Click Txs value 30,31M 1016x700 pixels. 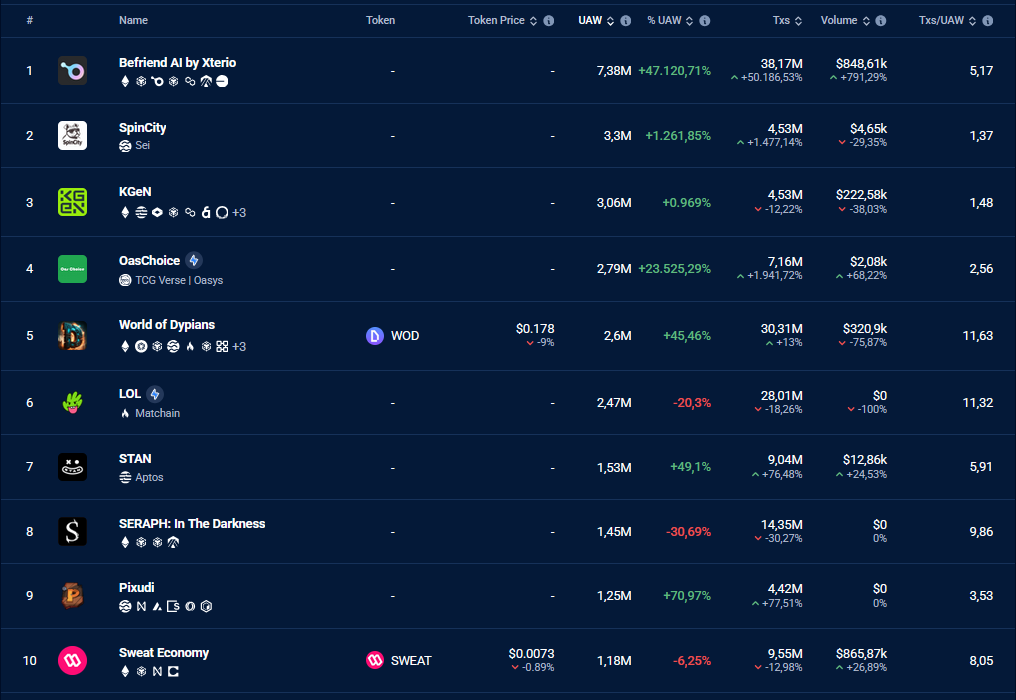point(781,329)
